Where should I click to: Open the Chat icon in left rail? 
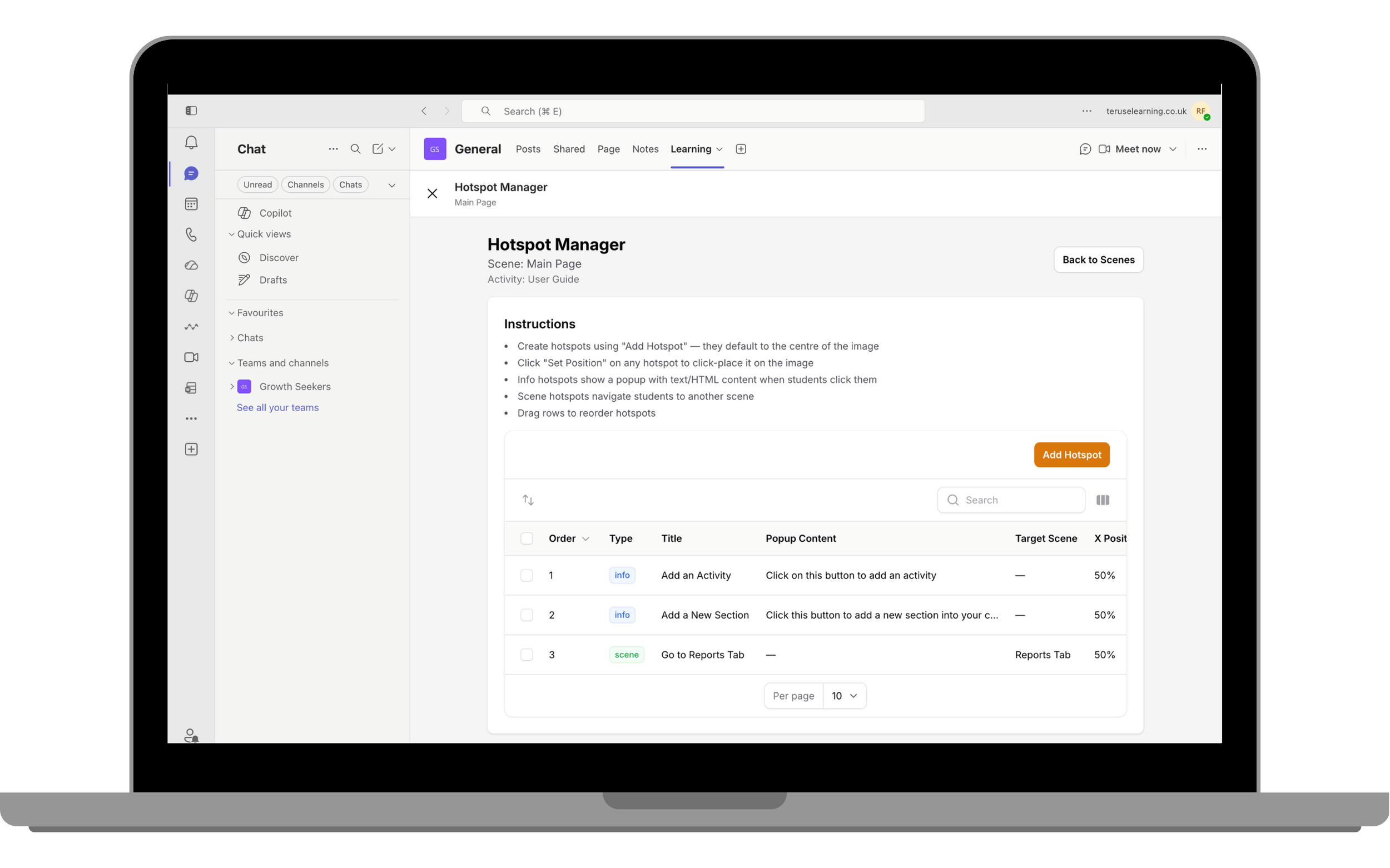coord(191,173)
